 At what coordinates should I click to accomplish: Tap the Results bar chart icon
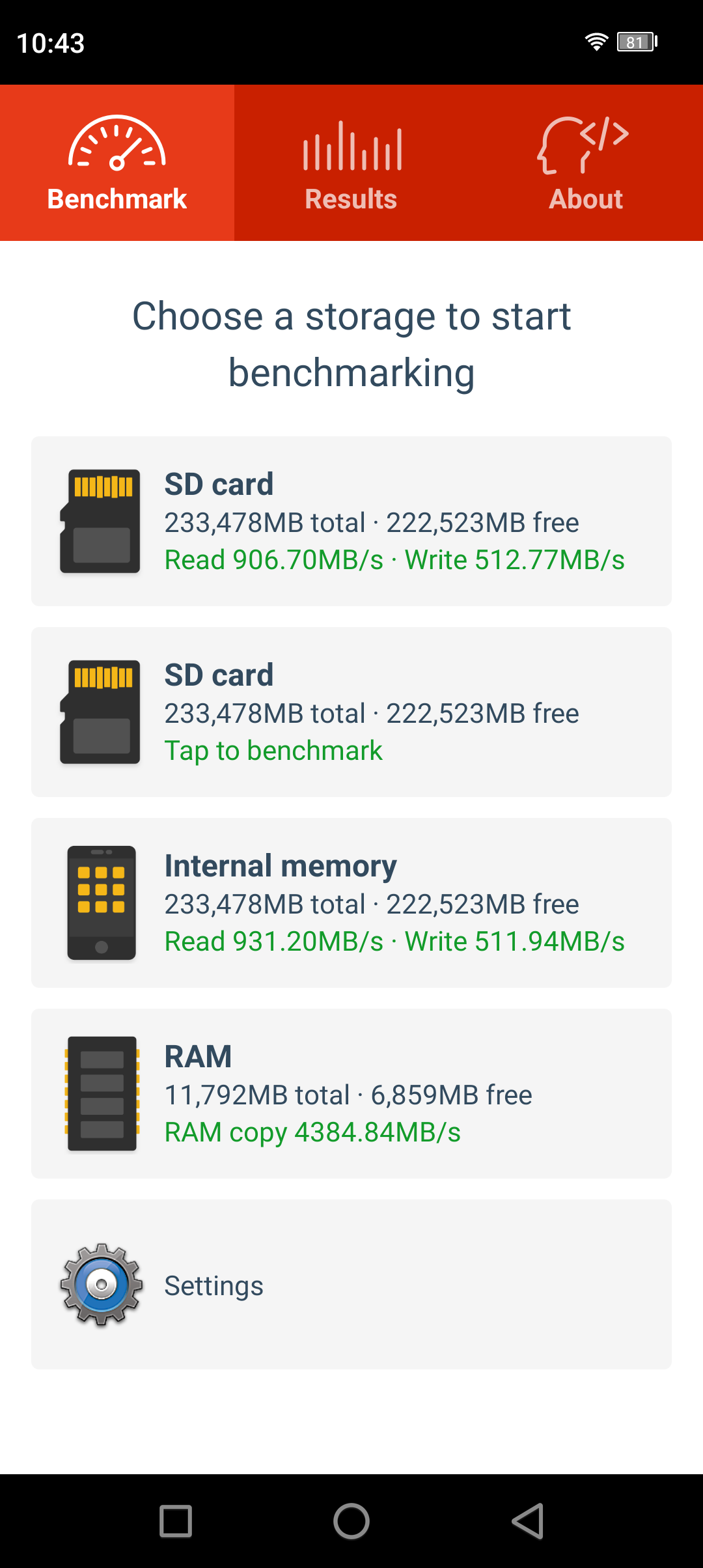[351, 146]
